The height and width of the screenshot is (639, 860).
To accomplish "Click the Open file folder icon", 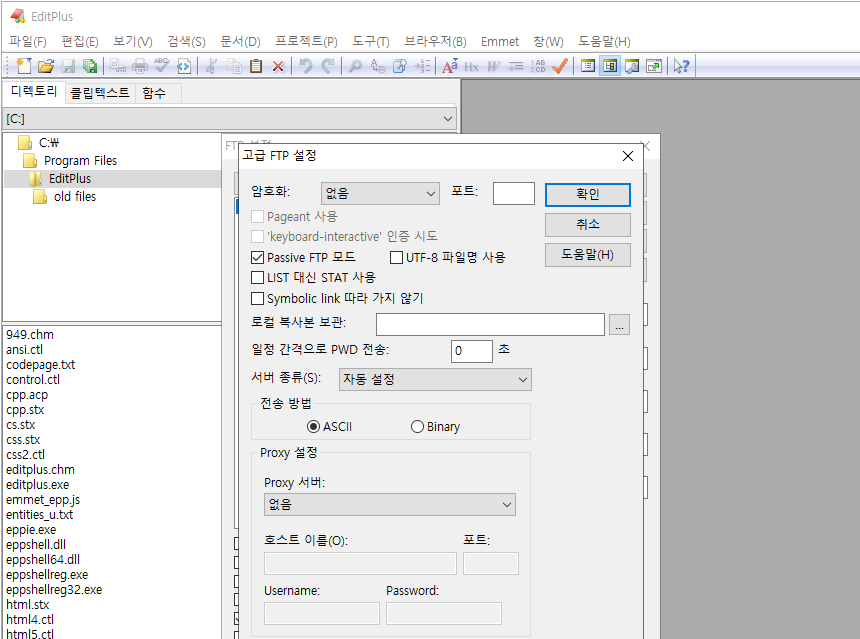I will point(46,66).
